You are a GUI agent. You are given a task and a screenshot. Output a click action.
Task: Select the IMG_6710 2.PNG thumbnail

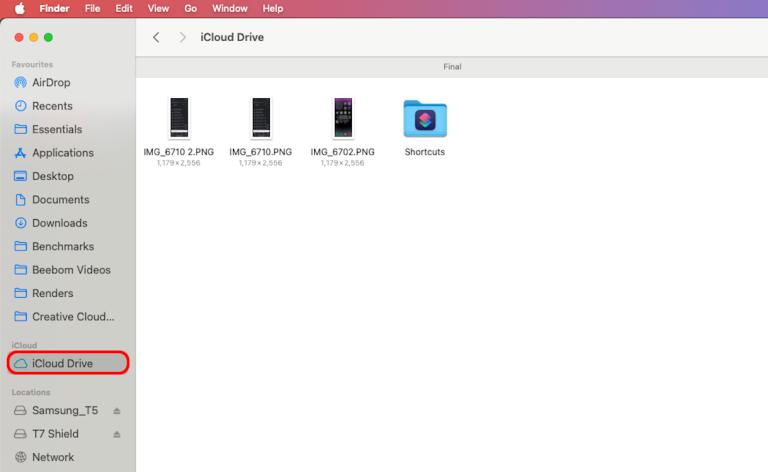pos(178,119)
